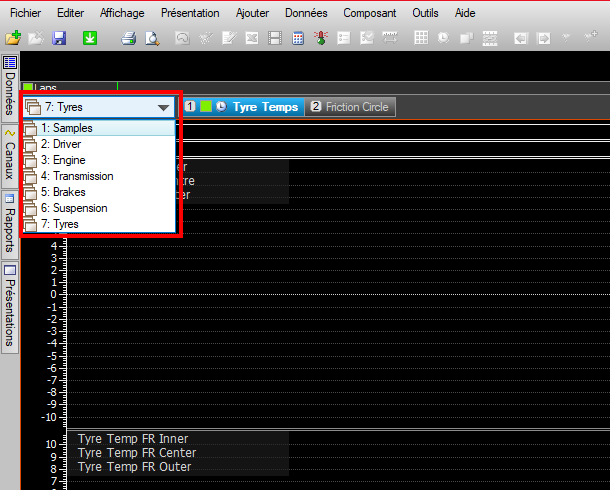Click the checklist report icon
610x490 pixels.
click(x=367, y=38)
